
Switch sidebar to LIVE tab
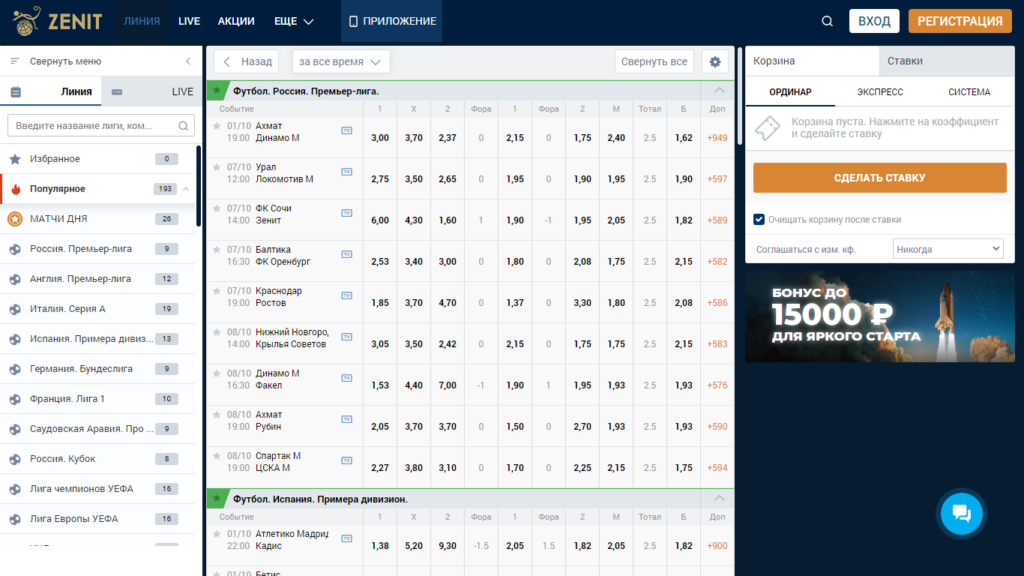[152, 92]
